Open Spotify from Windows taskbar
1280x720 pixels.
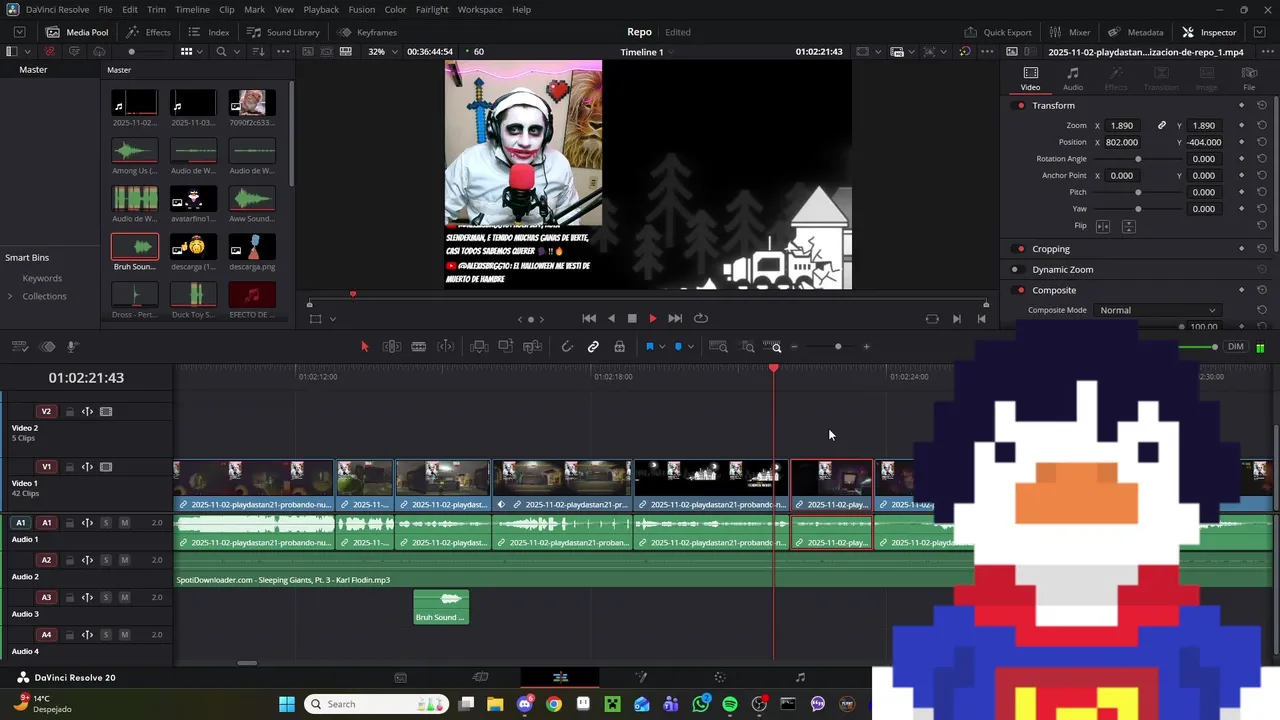730,704
